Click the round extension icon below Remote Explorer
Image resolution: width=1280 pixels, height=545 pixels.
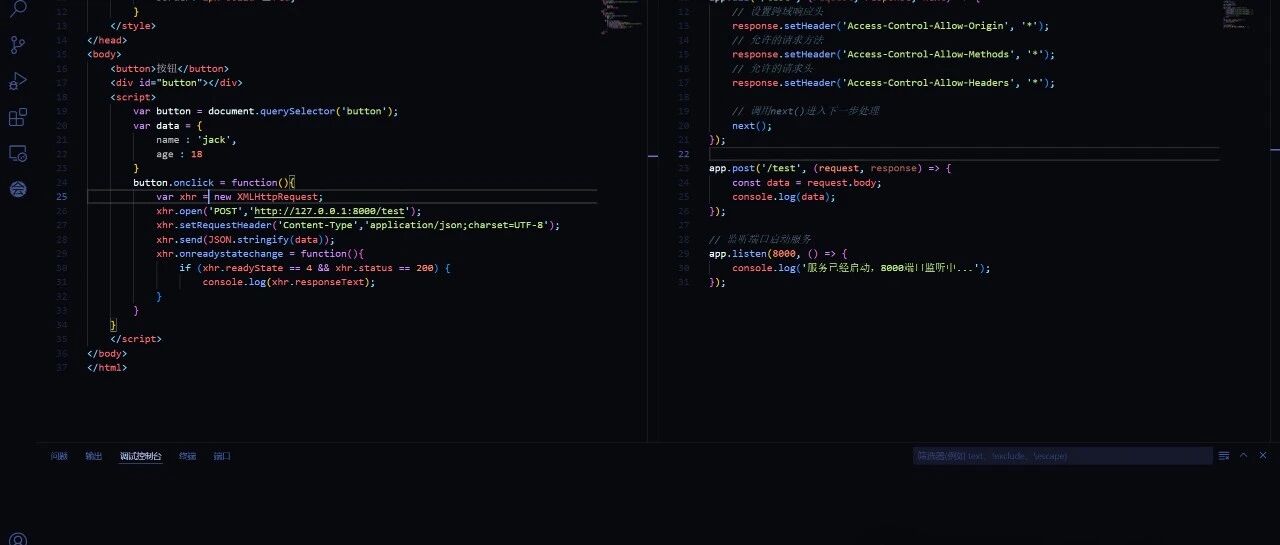(x=17, y=188)
